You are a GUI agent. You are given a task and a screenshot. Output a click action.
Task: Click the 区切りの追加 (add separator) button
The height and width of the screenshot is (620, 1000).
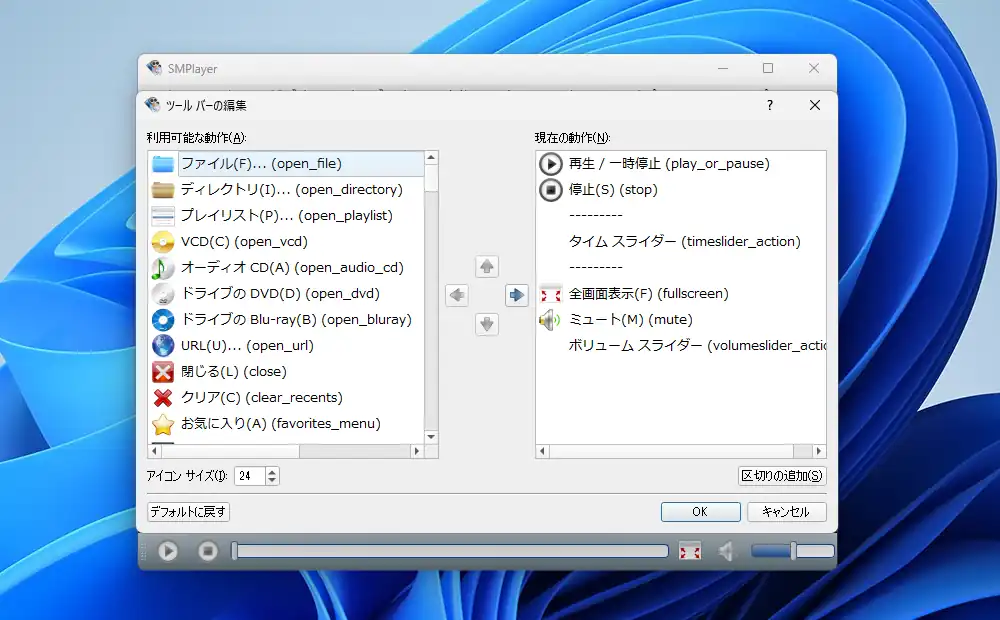780,476
